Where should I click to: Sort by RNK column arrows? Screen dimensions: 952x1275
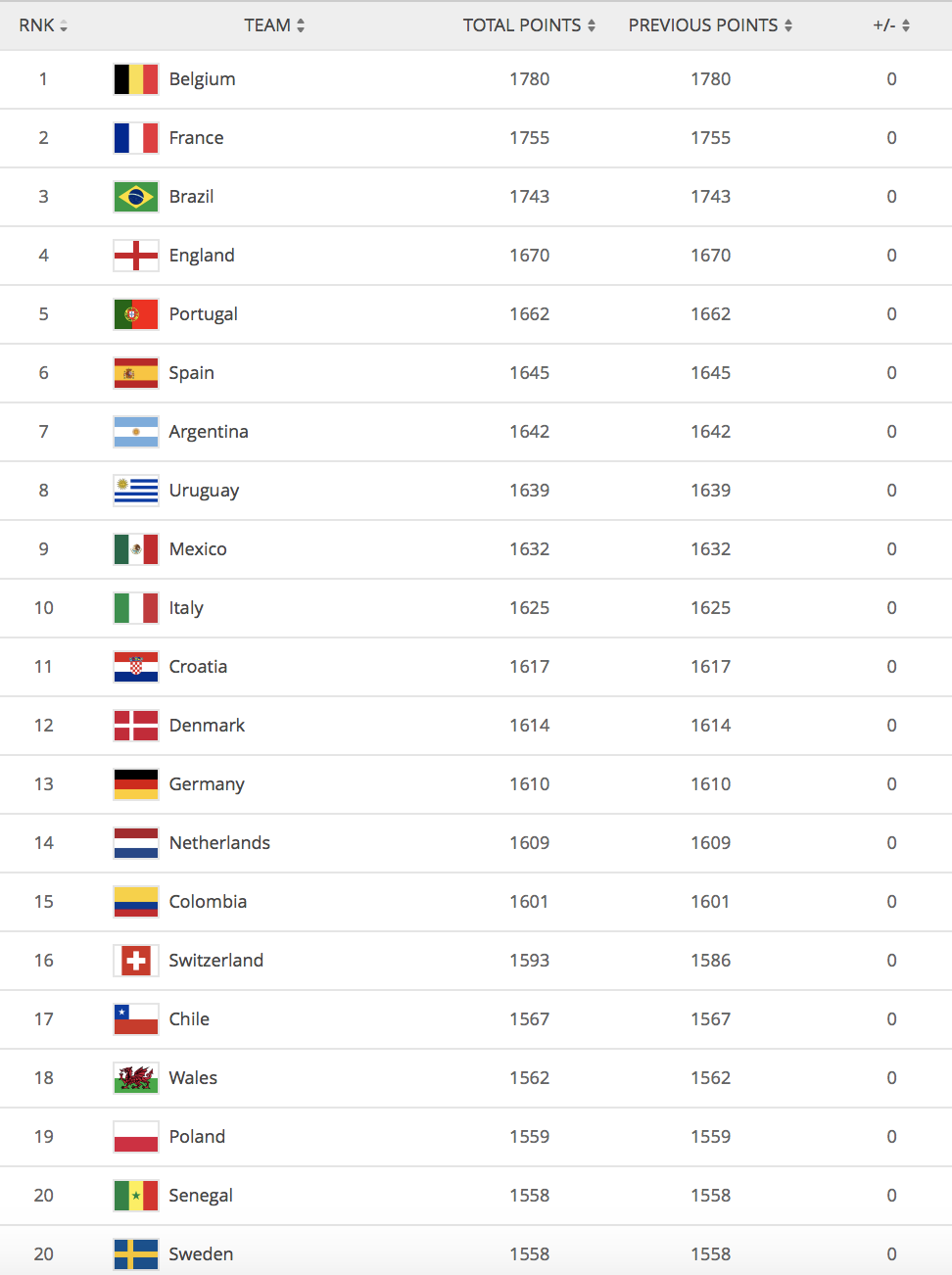click(x=64, y=26)
